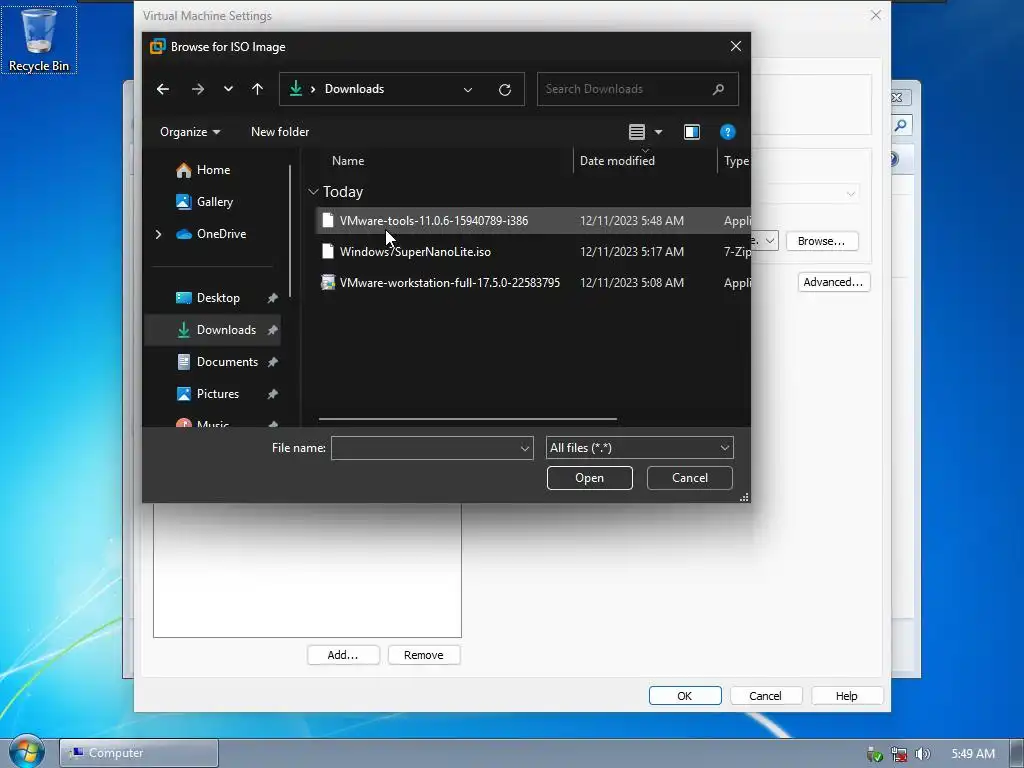Image resolution: width=1024 pixels, height=768 pixels.
Task: Click the Open button
Action: (590, 478)
